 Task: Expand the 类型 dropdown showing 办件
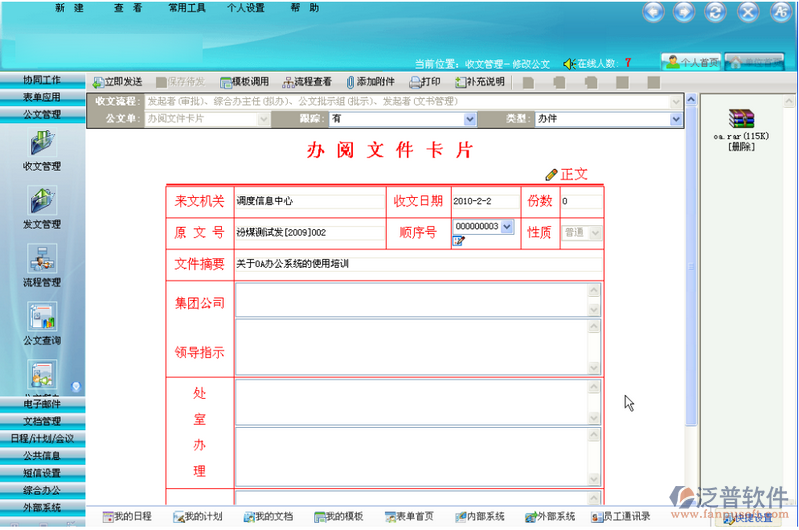[676, 119]
